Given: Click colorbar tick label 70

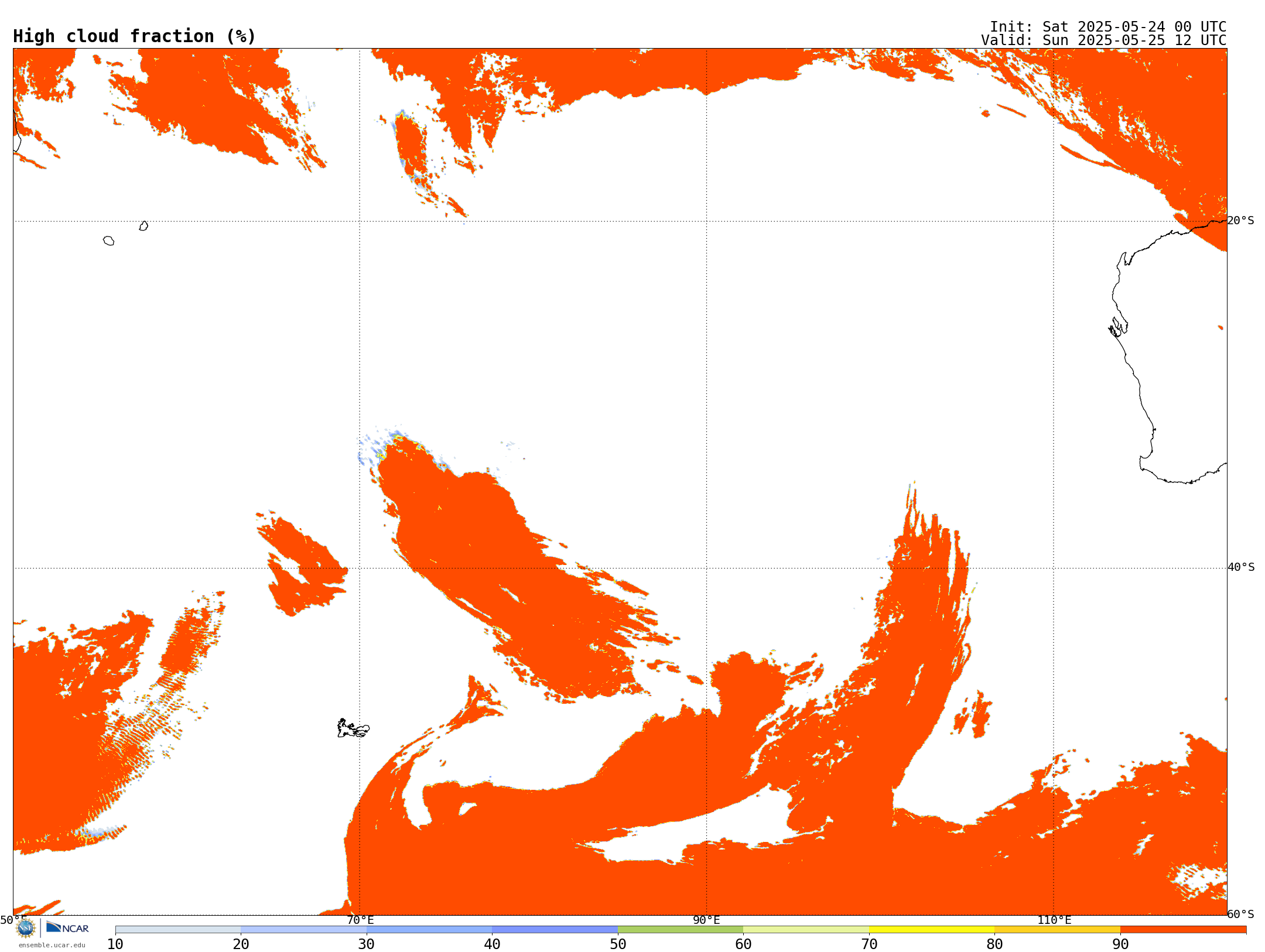Looking at the screenshot, I should (869, 944).
